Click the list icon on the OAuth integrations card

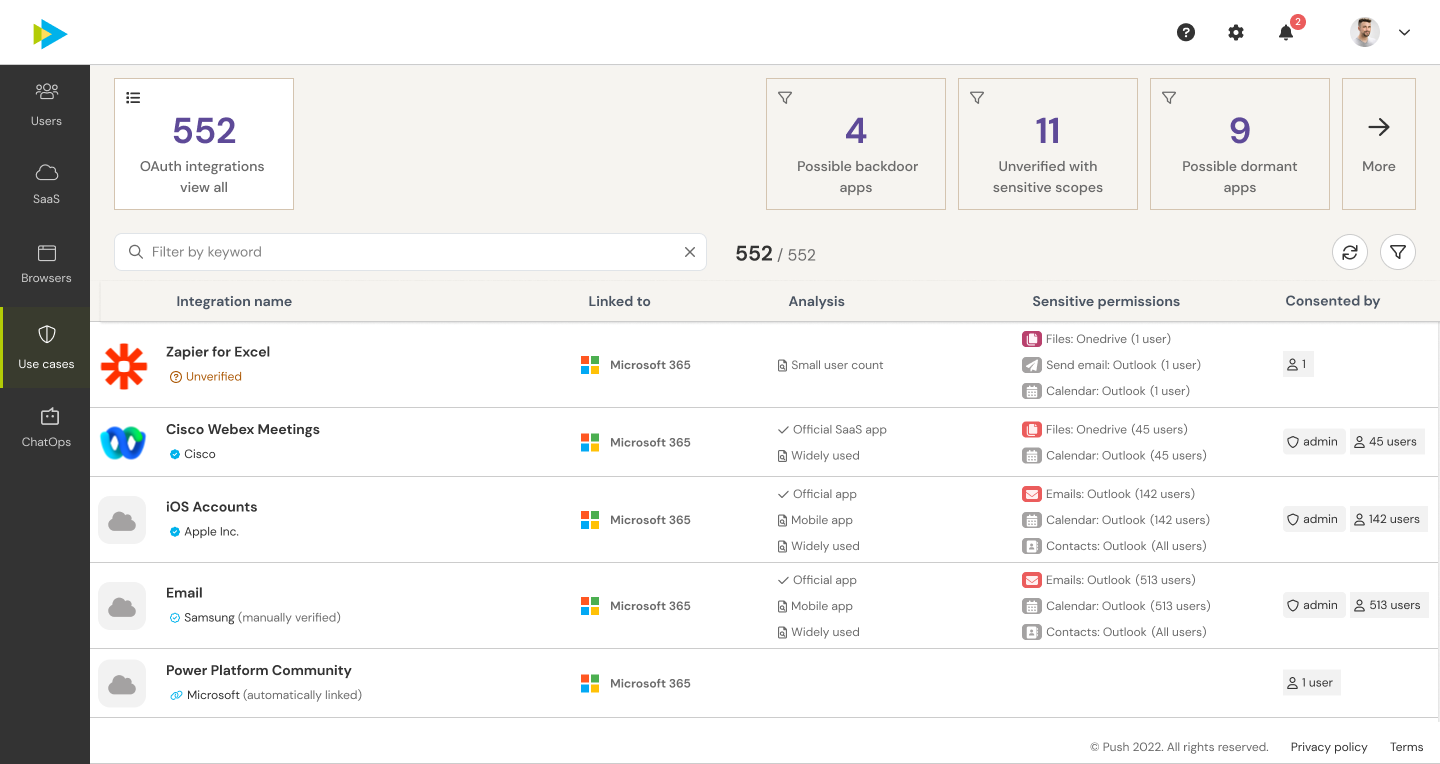pos(133,97)
